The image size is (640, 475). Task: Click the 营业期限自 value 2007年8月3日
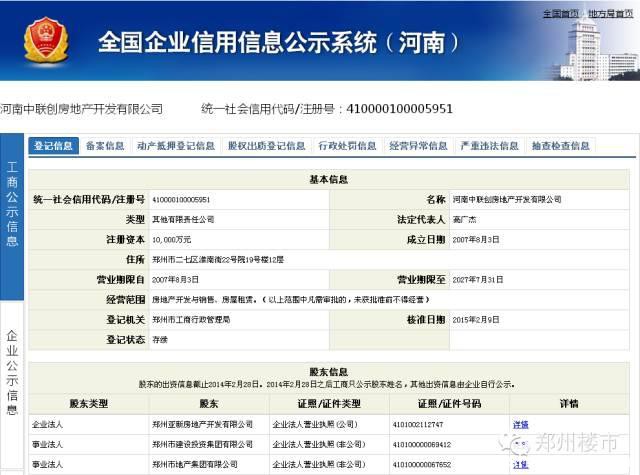point(175,280)
